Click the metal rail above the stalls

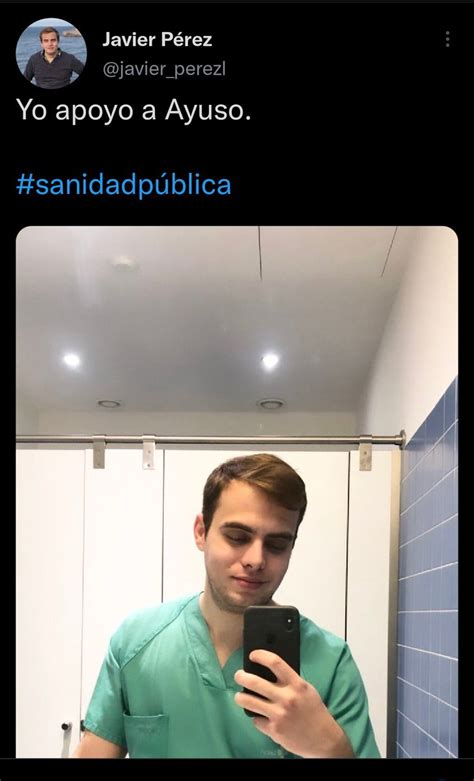pos(210,439)
